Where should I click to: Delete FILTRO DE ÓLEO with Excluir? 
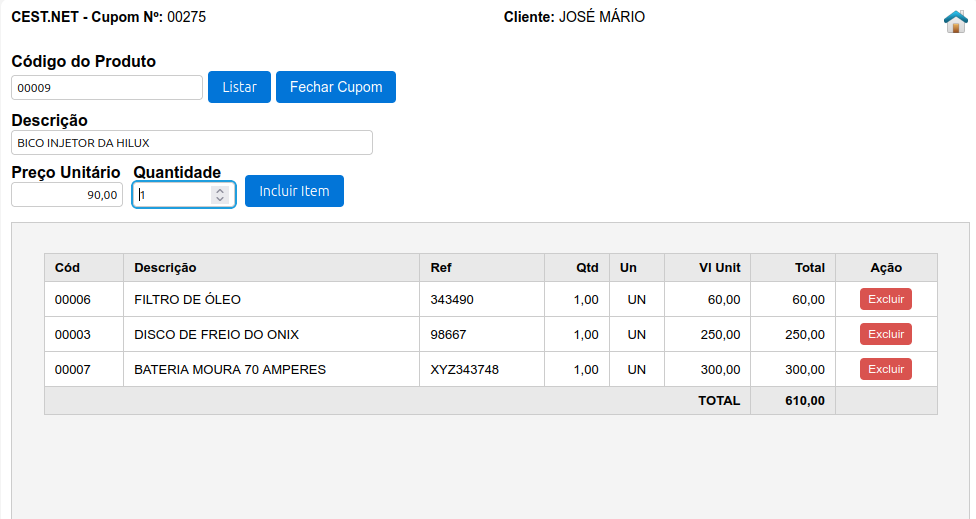885,299
